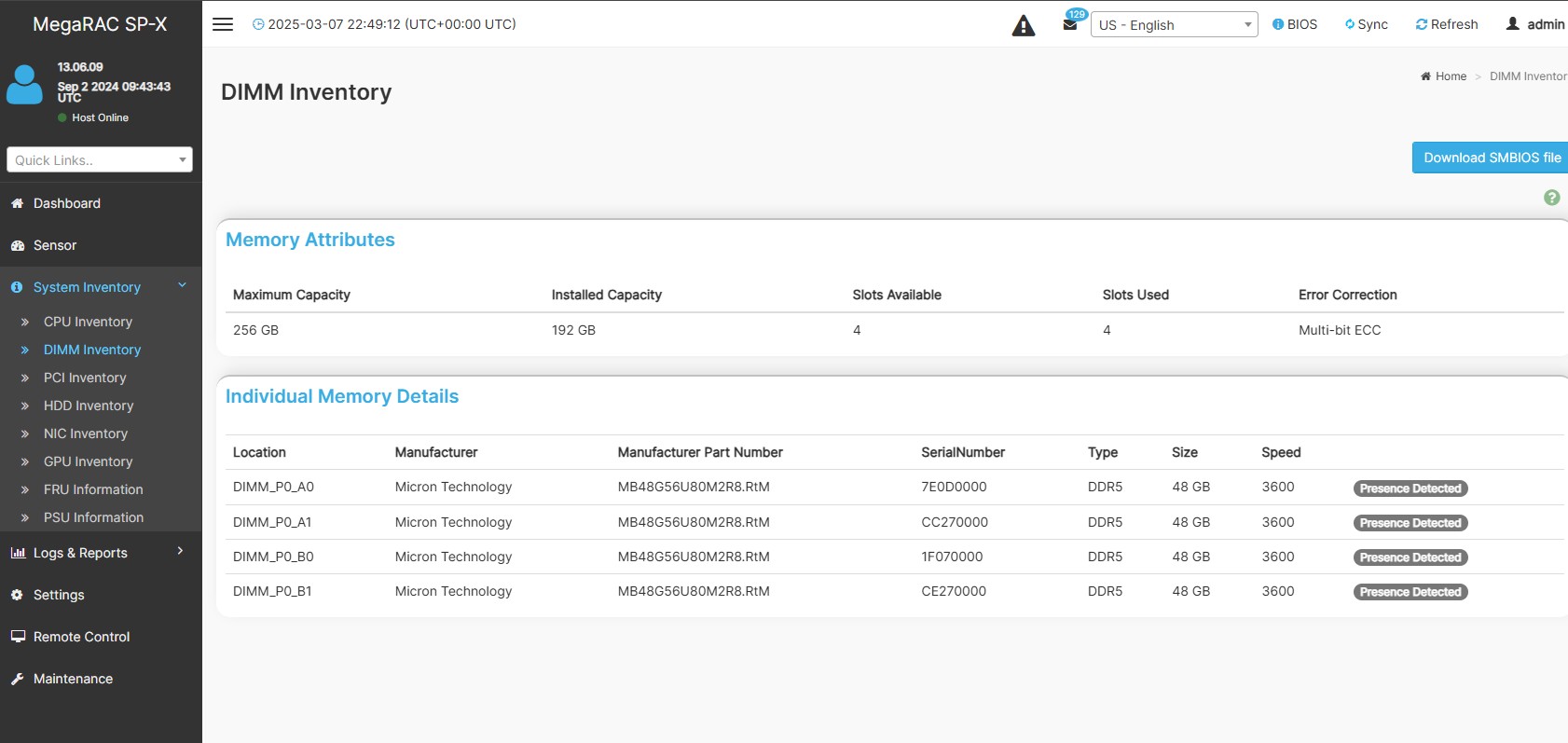Screen dimensions: 1568x743
Task: Click the user avatar in sidebar
Action: pyautogui.click(x=24, y=84)
